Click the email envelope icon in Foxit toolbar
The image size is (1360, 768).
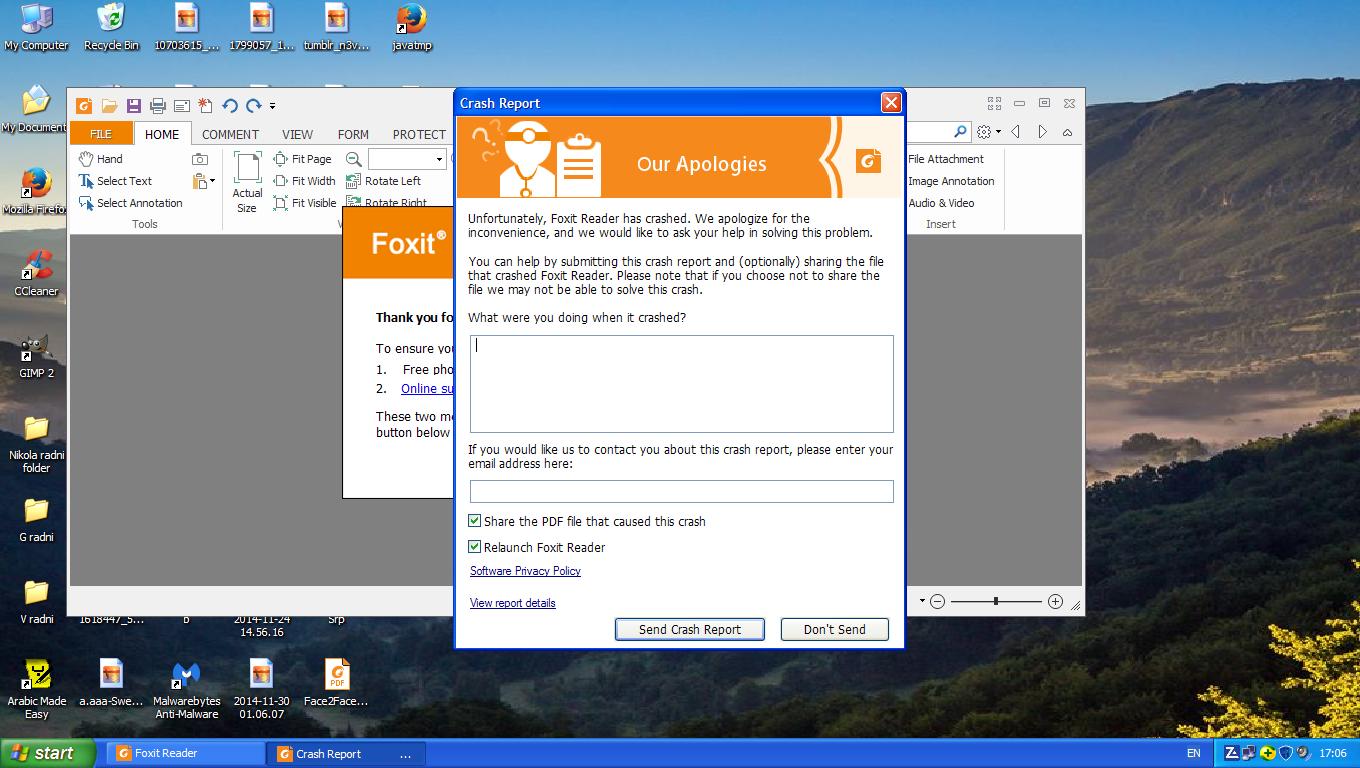tap(181, 105)
